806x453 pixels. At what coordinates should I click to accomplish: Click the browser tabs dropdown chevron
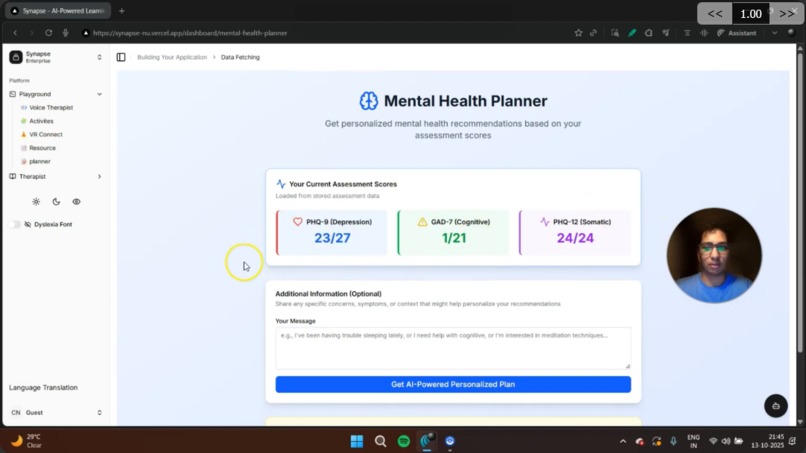(x=774, y=33)
